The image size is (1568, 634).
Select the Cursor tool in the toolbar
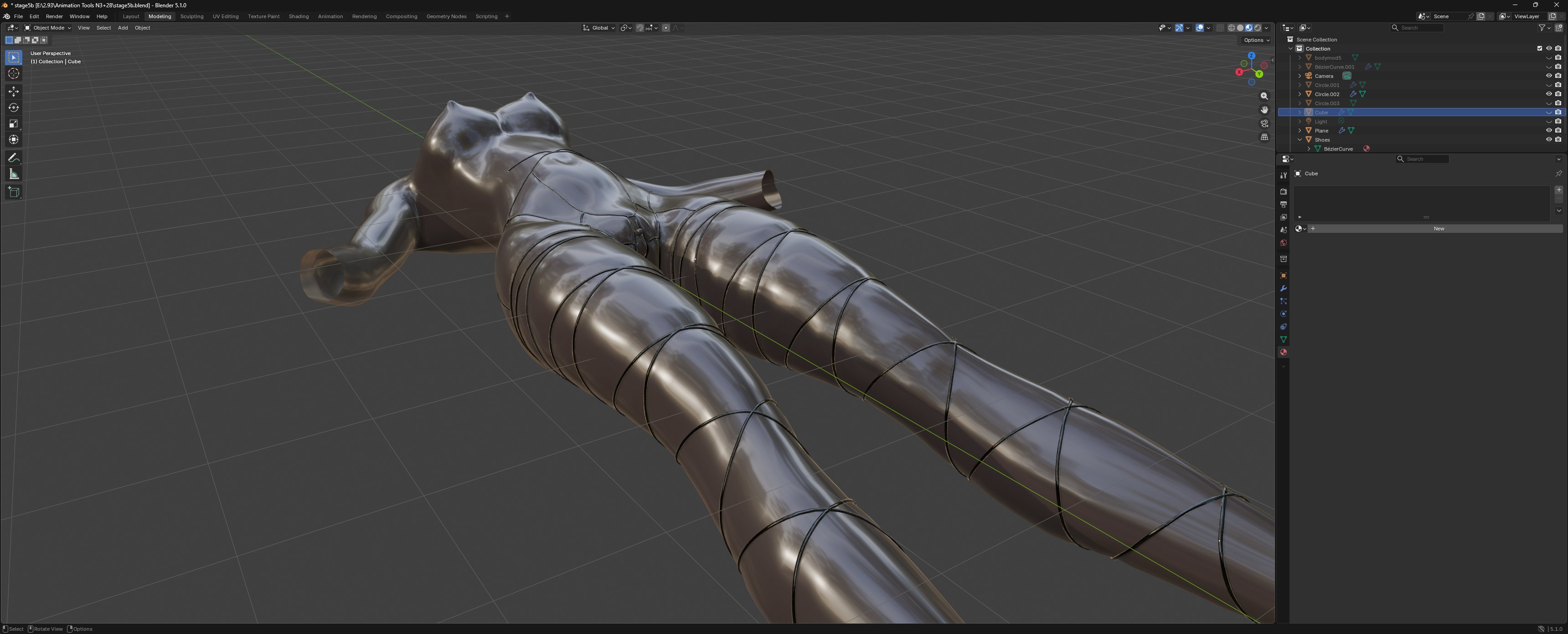point(13,74)
